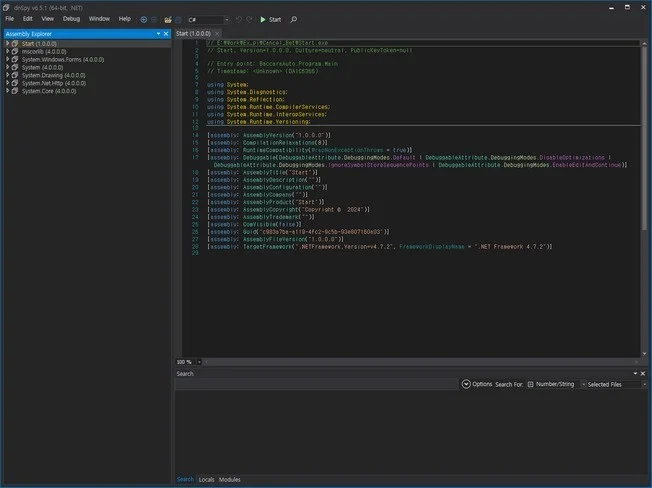Select System.Net.Http (4.0.0.0) tree item
This screenshot has width=652, height=488.
54,83
